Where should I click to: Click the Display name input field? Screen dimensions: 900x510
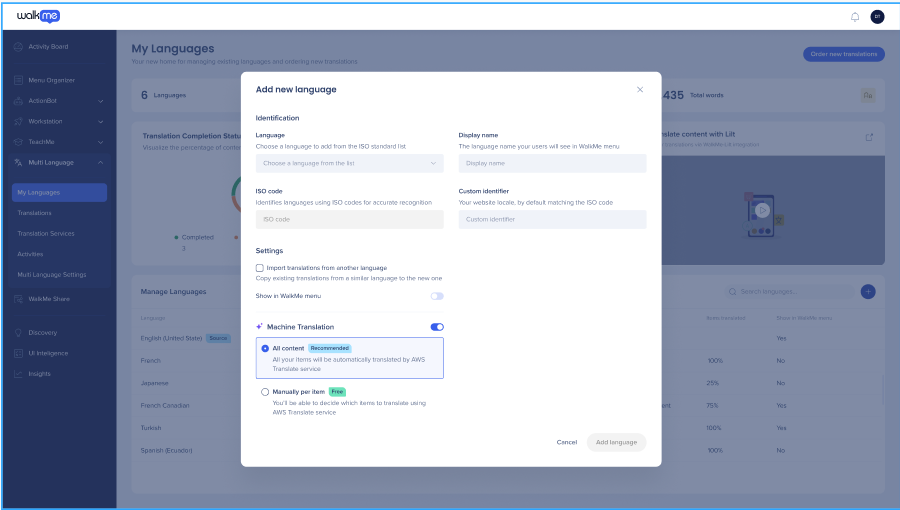pos(552,162)
